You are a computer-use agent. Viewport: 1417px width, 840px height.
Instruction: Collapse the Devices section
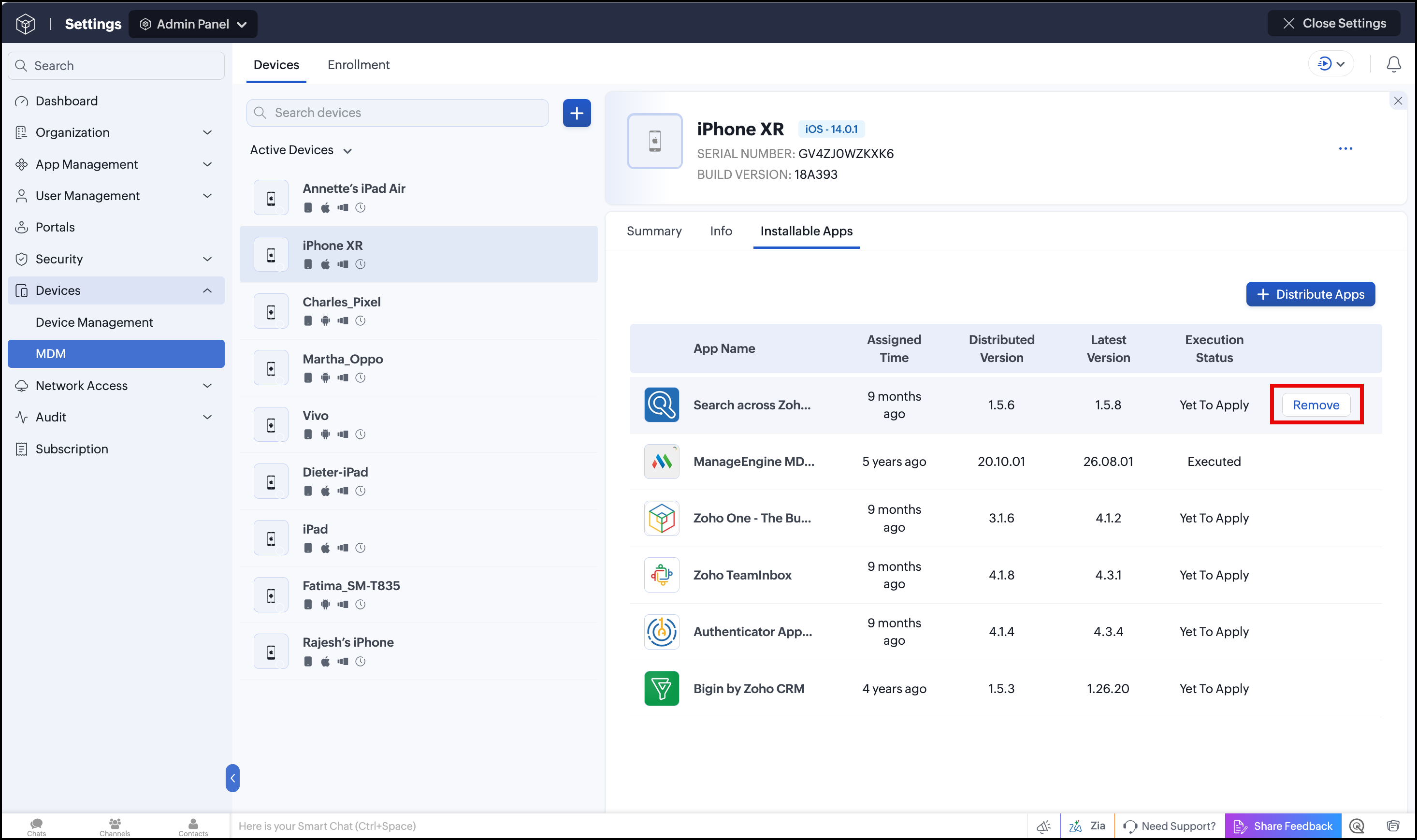116,290
